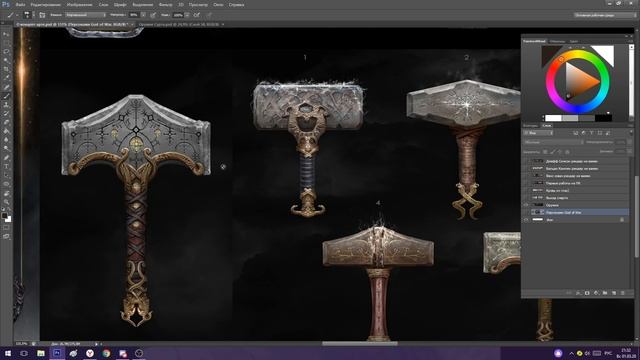Viewport: 640px width, 360px height.
Task: Select the Eyedropper tool
Action: click(7, 78)
